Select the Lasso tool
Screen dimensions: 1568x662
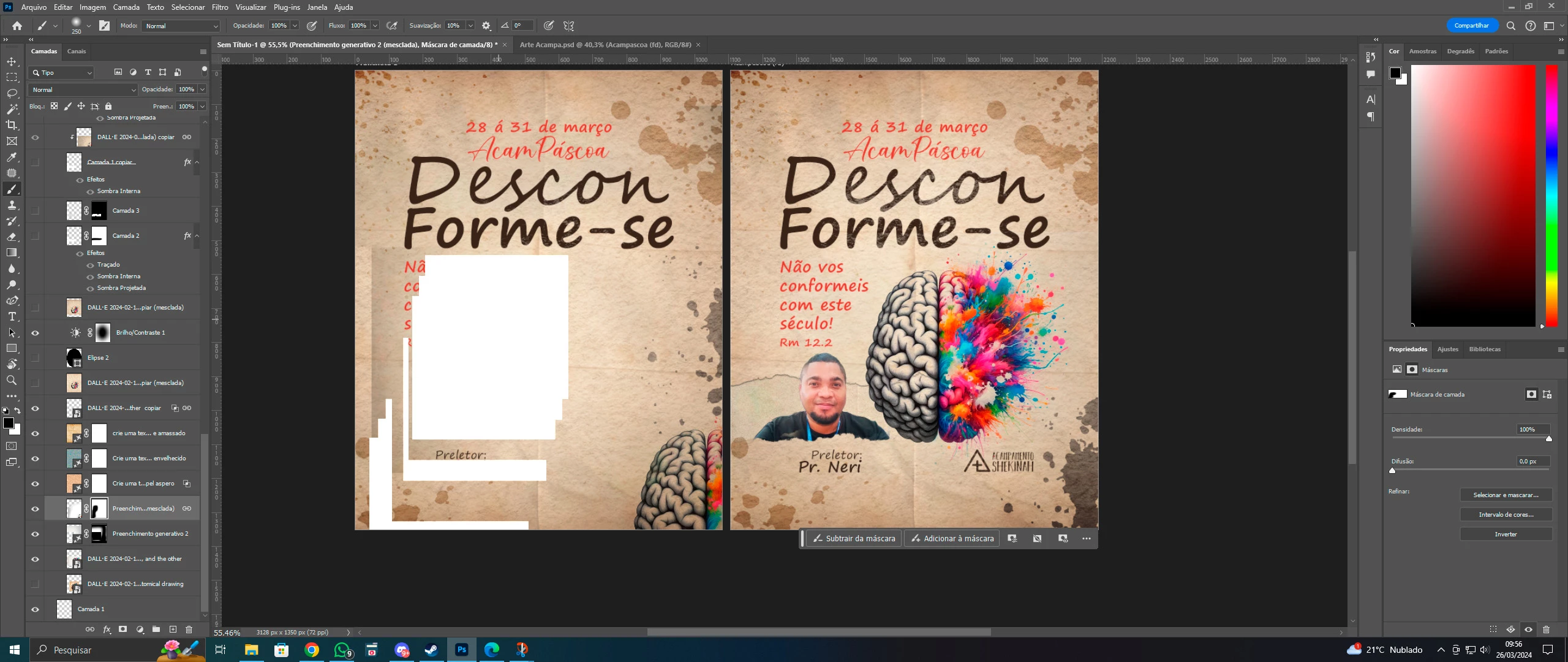pos(12,93)
